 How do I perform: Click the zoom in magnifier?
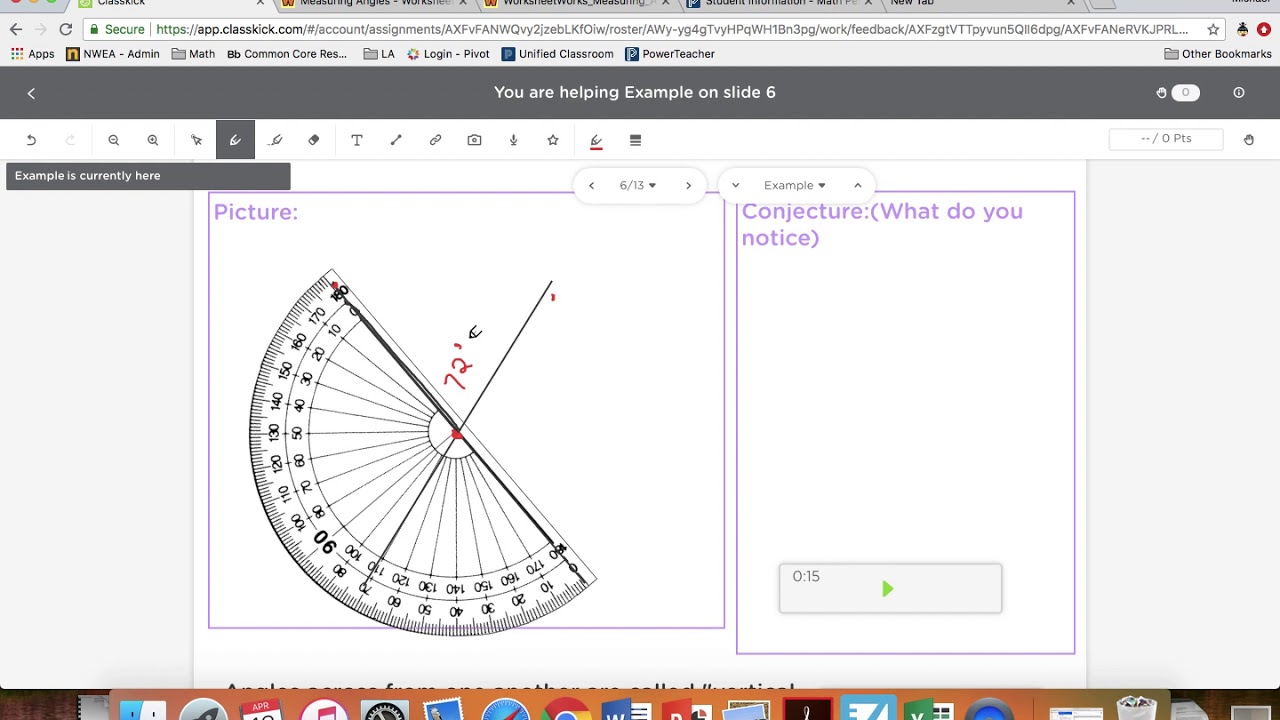(x=153, y=140)
